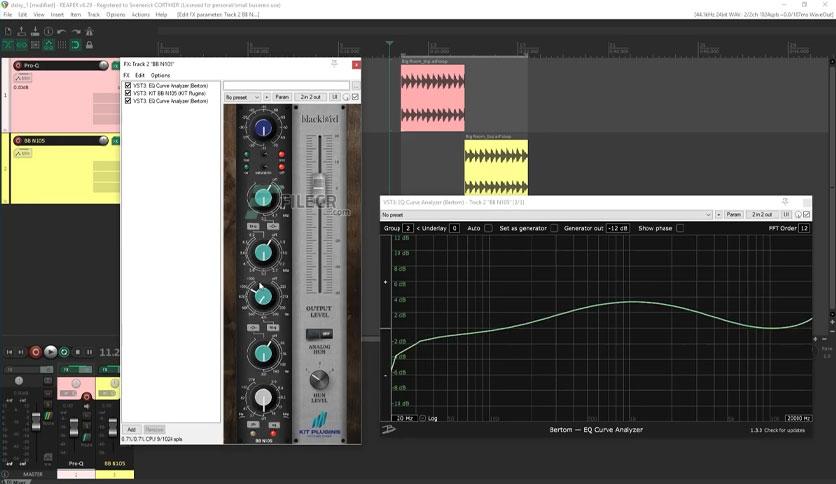The height and width of the screenshot is (484, 836).
Task: Toggle auto-crossfade toolbar icon
Action: (x=8, y=45)
